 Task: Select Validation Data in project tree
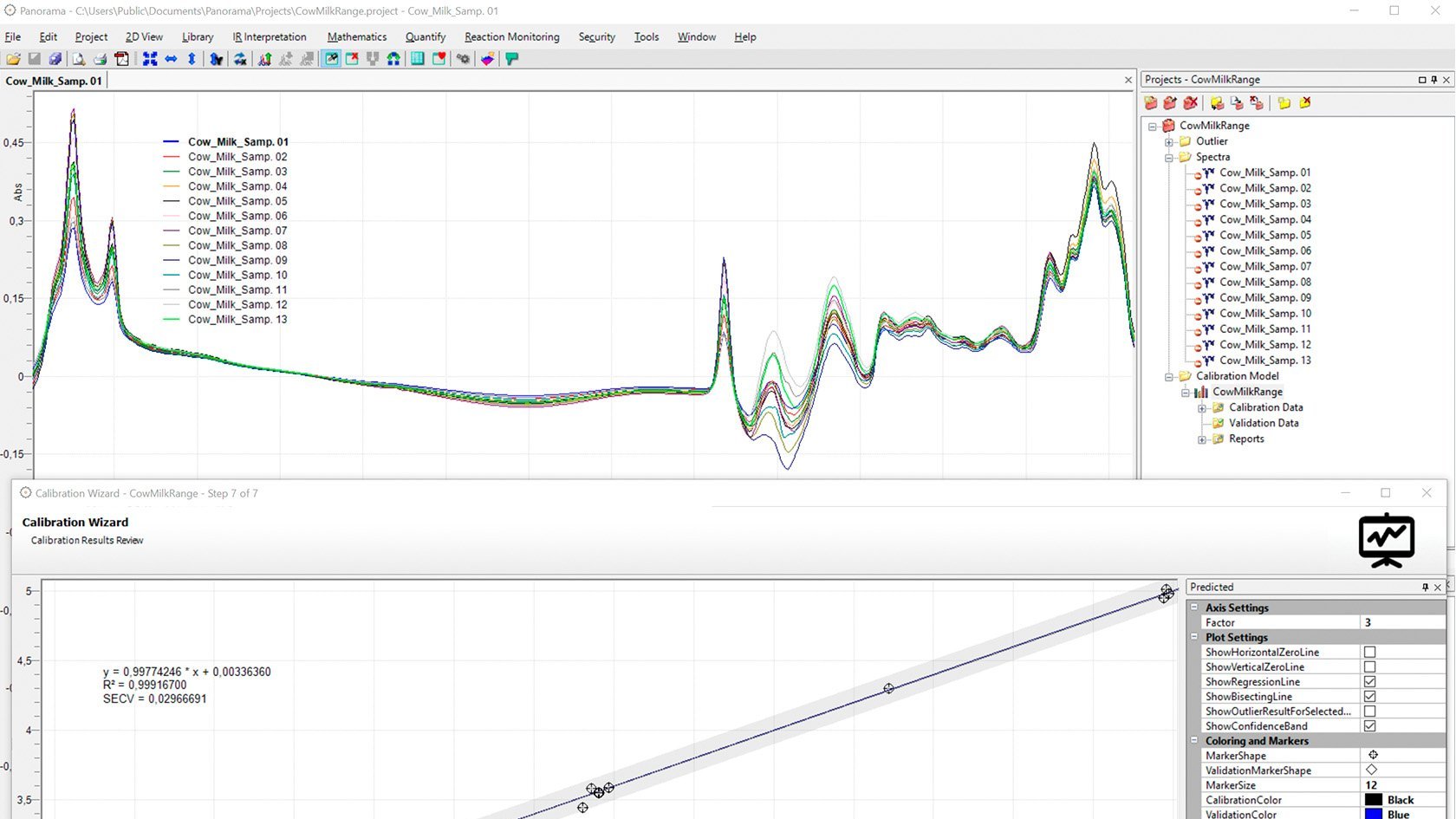point(1264,423)
